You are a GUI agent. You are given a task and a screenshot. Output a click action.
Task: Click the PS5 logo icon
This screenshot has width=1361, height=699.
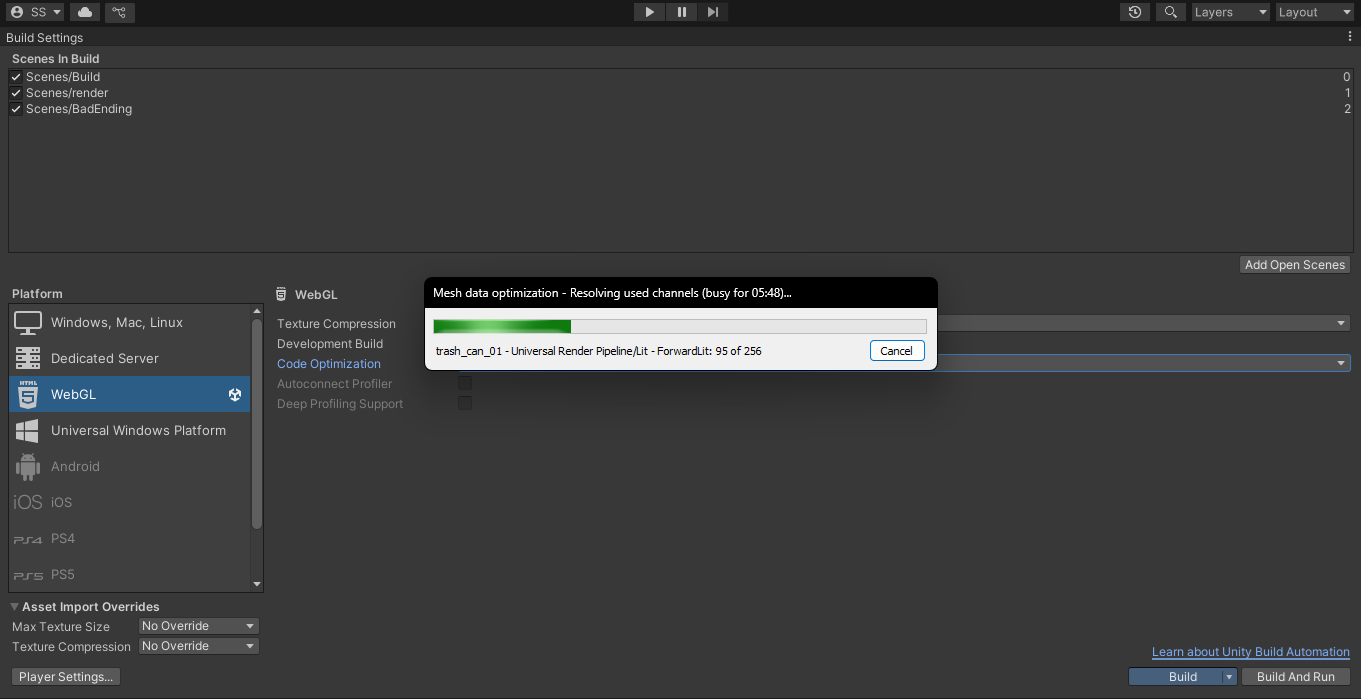(28, 575)
